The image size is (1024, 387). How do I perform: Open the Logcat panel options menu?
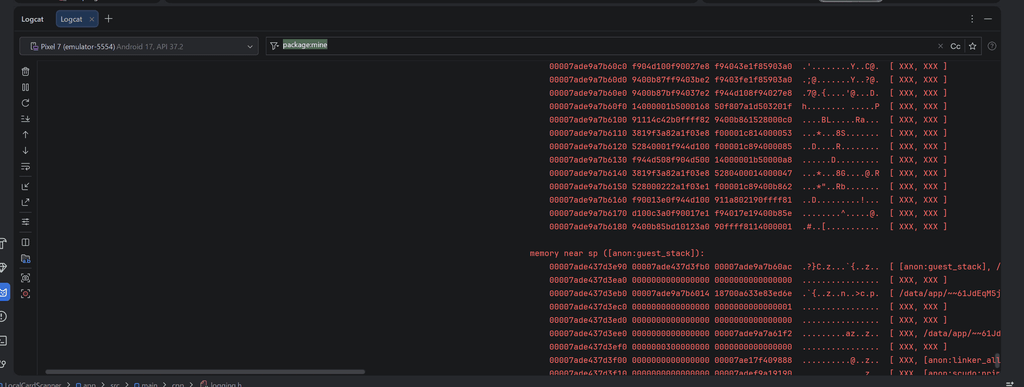pyautogui.click(x=972, y=19)
